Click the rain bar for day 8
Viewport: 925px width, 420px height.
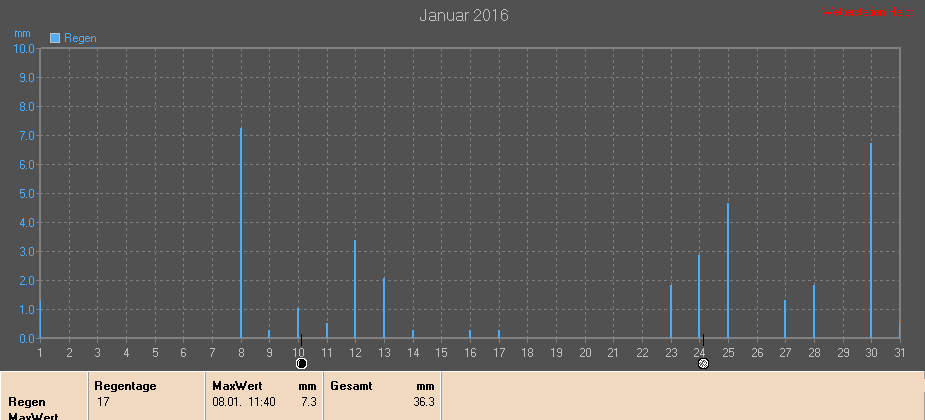[241, 232]
